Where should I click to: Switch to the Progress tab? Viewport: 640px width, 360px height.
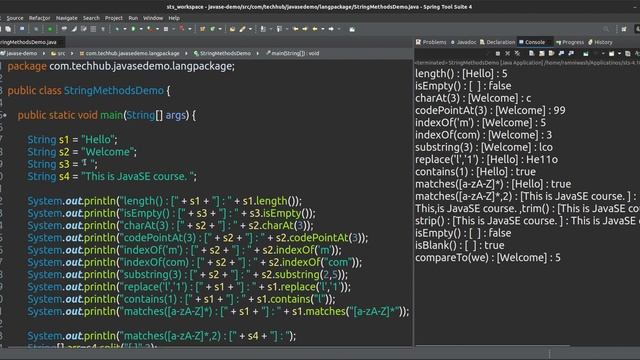click(x=570, y=42)
